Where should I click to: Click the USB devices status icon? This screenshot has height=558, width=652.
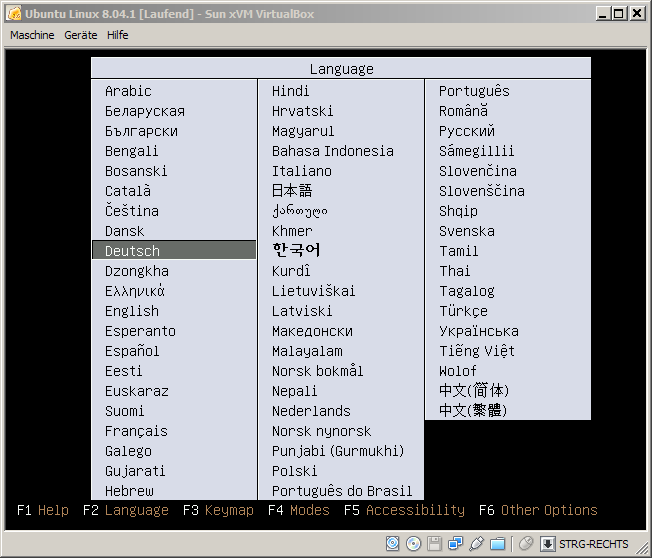tap(476, 543)
